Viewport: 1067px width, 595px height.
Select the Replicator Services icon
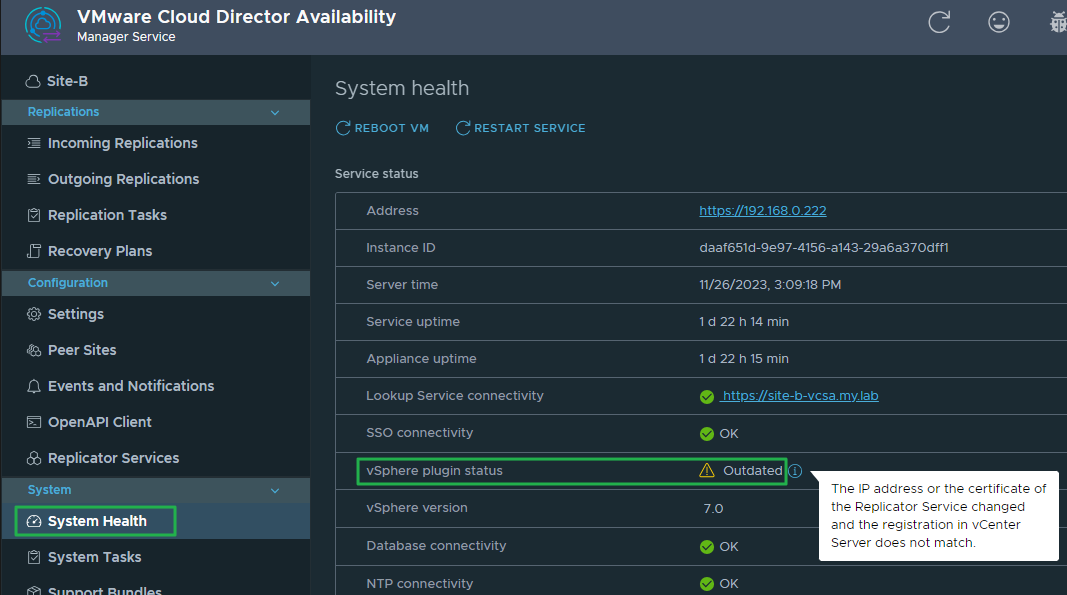[x=32, y=458]
